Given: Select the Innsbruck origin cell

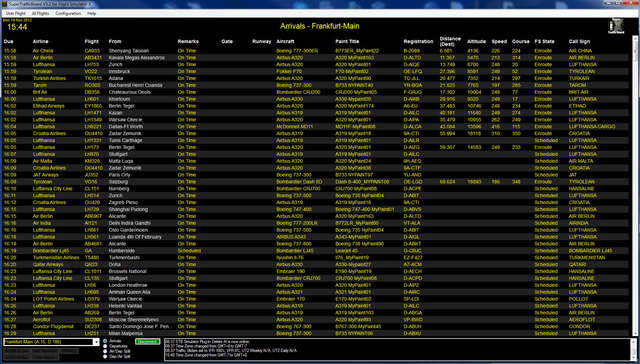Looking at the screenshot, I should point(119,71).
